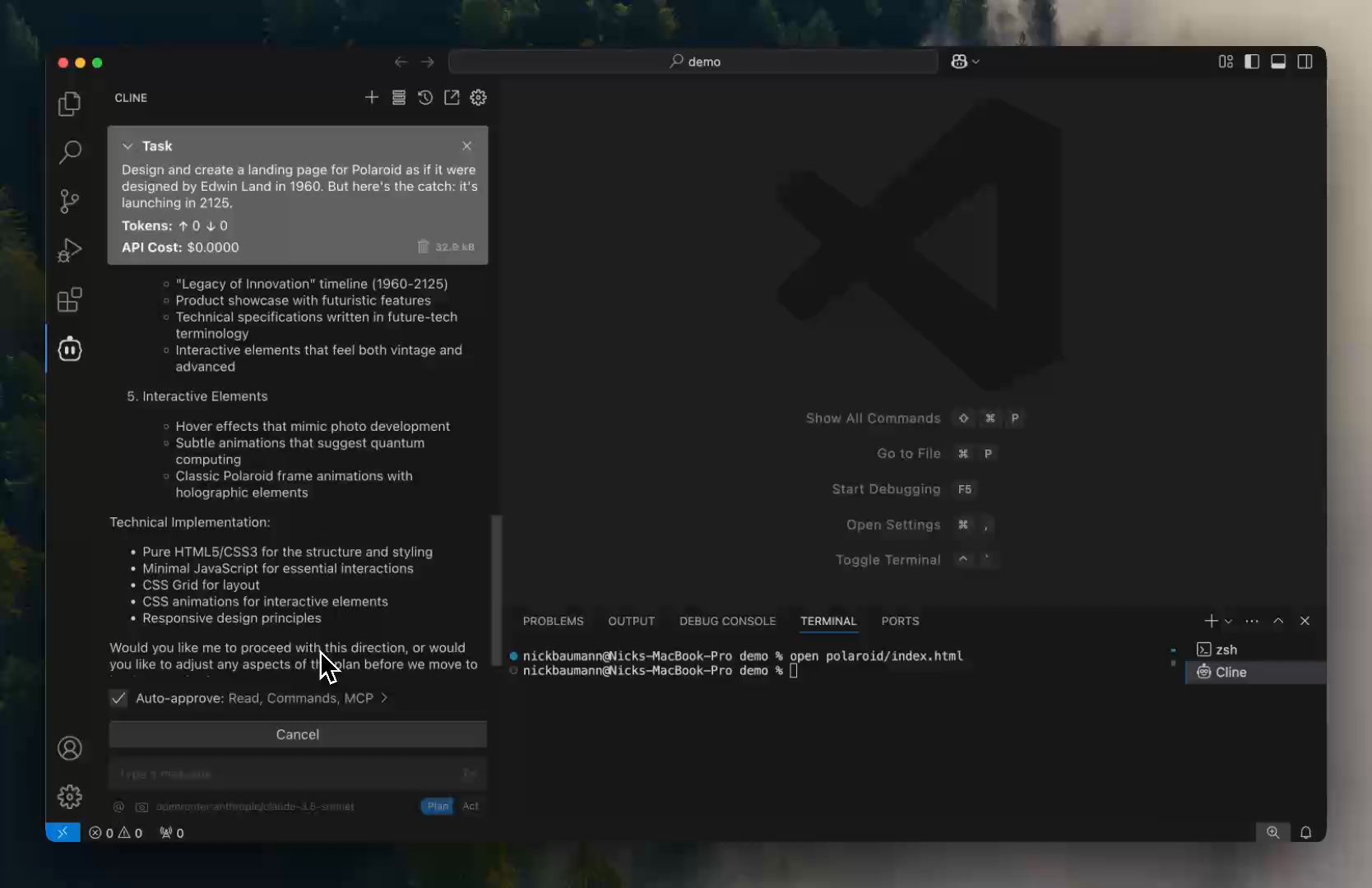The height and width of the screenshot is (888, 1372).
Task: Open new terminal launch profile dropdown
Action: pos(1228,622)
